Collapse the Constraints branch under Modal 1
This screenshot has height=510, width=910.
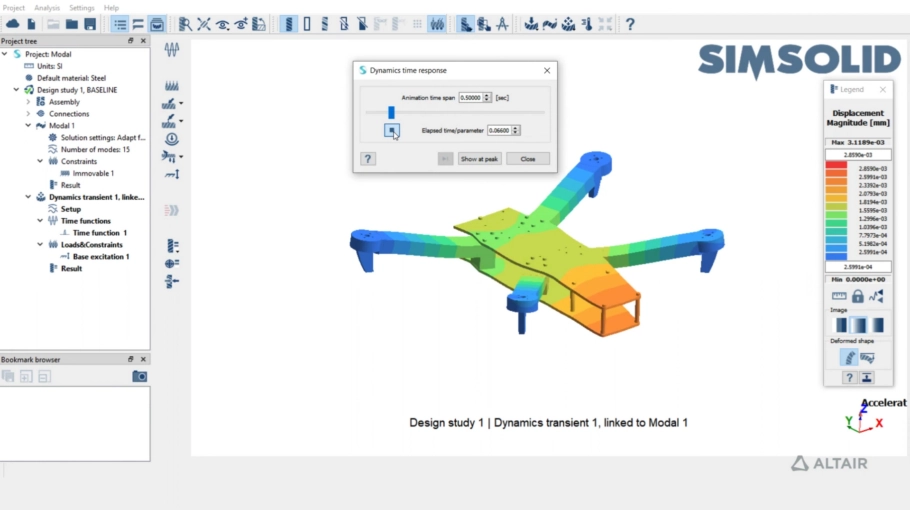tap(40, 161)
